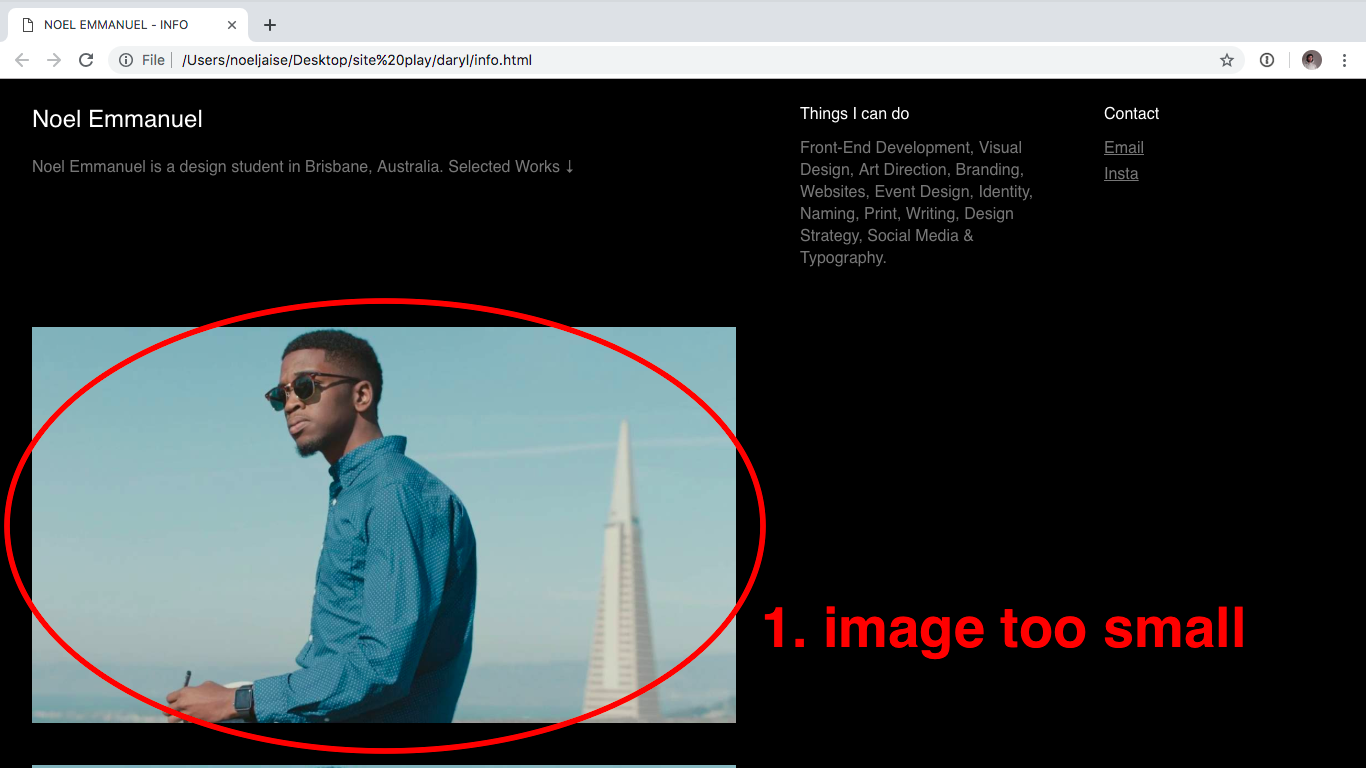Click the alert icon right of the bookmark star
This screenshot has width=1366, height=768.
1267,59
